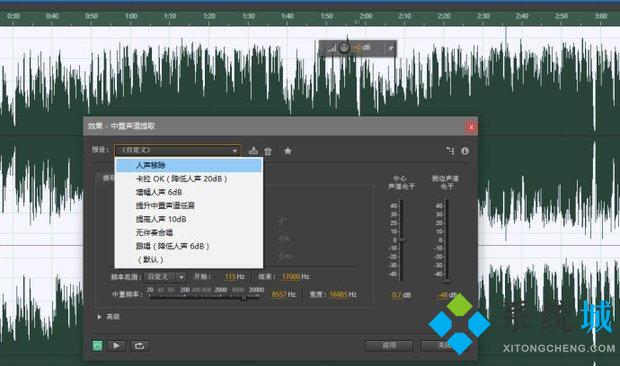Select the (默认) preset

tap(189, 260)
